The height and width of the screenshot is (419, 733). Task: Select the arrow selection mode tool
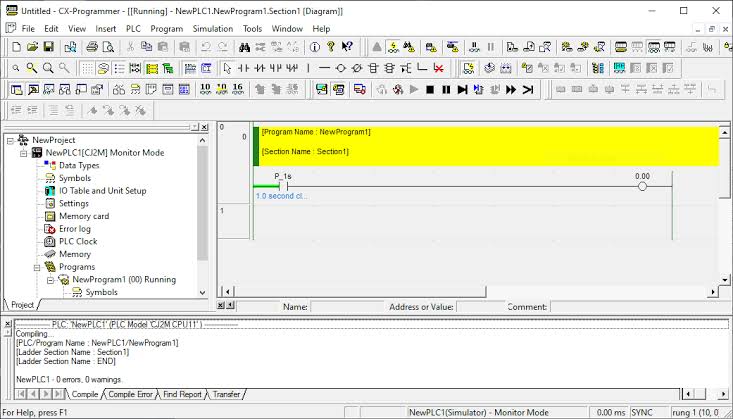click(227, 68)
